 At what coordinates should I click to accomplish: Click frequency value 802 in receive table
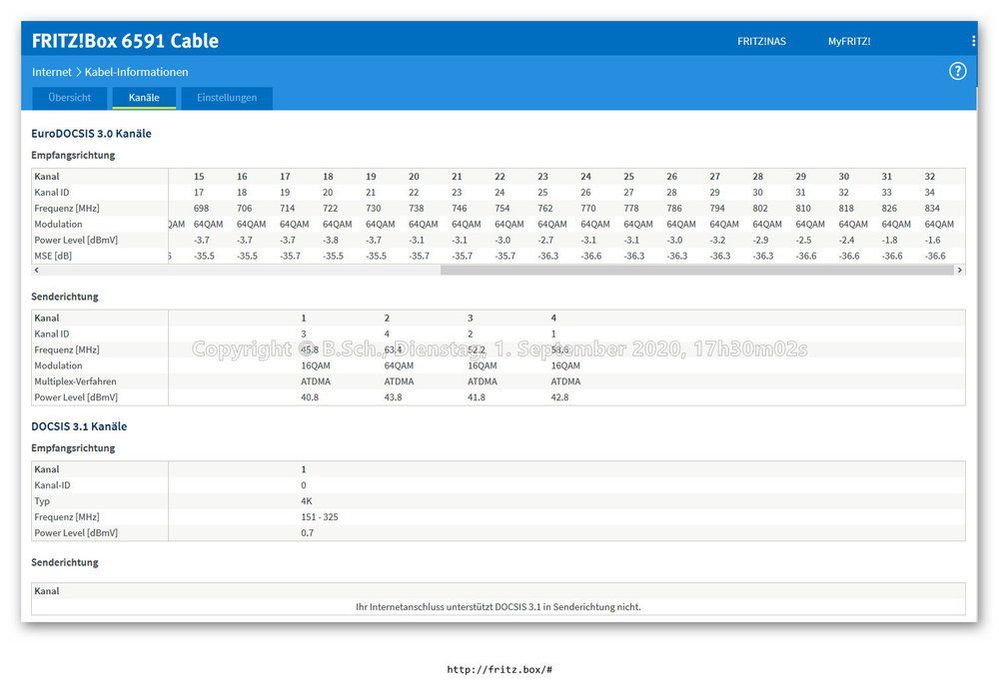760,208
